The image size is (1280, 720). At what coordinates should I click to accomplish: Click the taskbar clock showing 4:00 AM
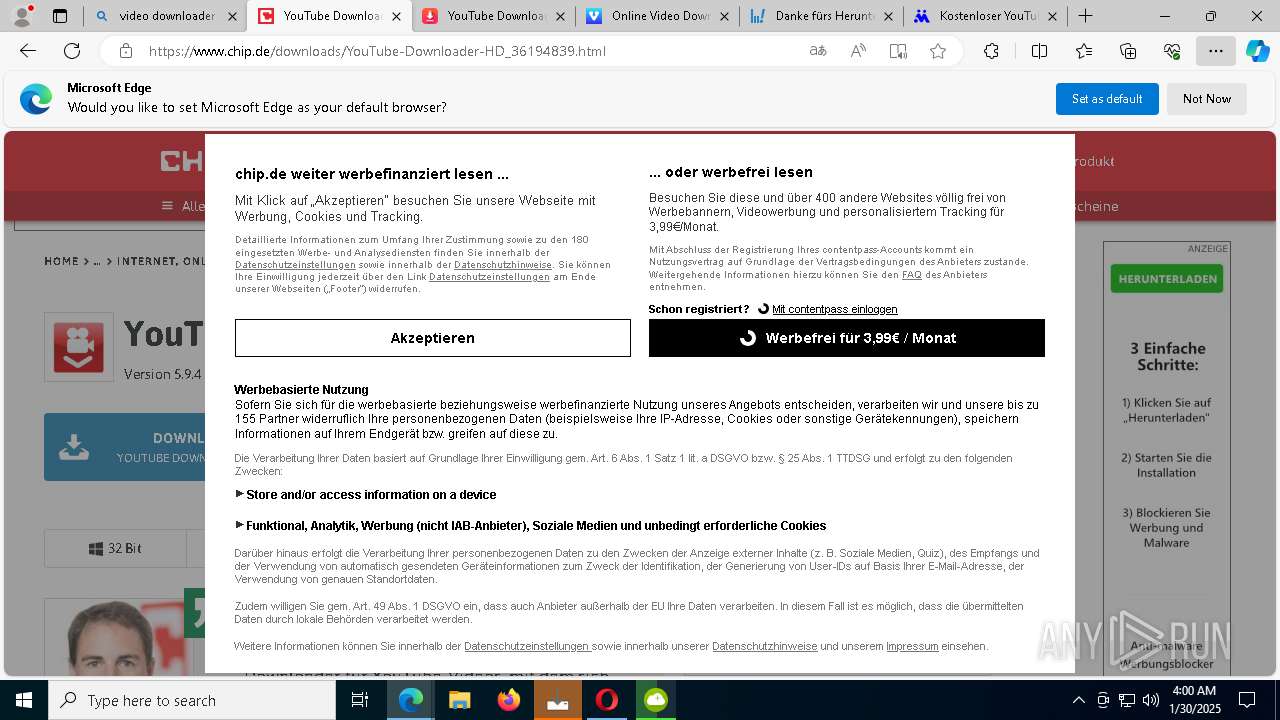tap(1194, 700)
